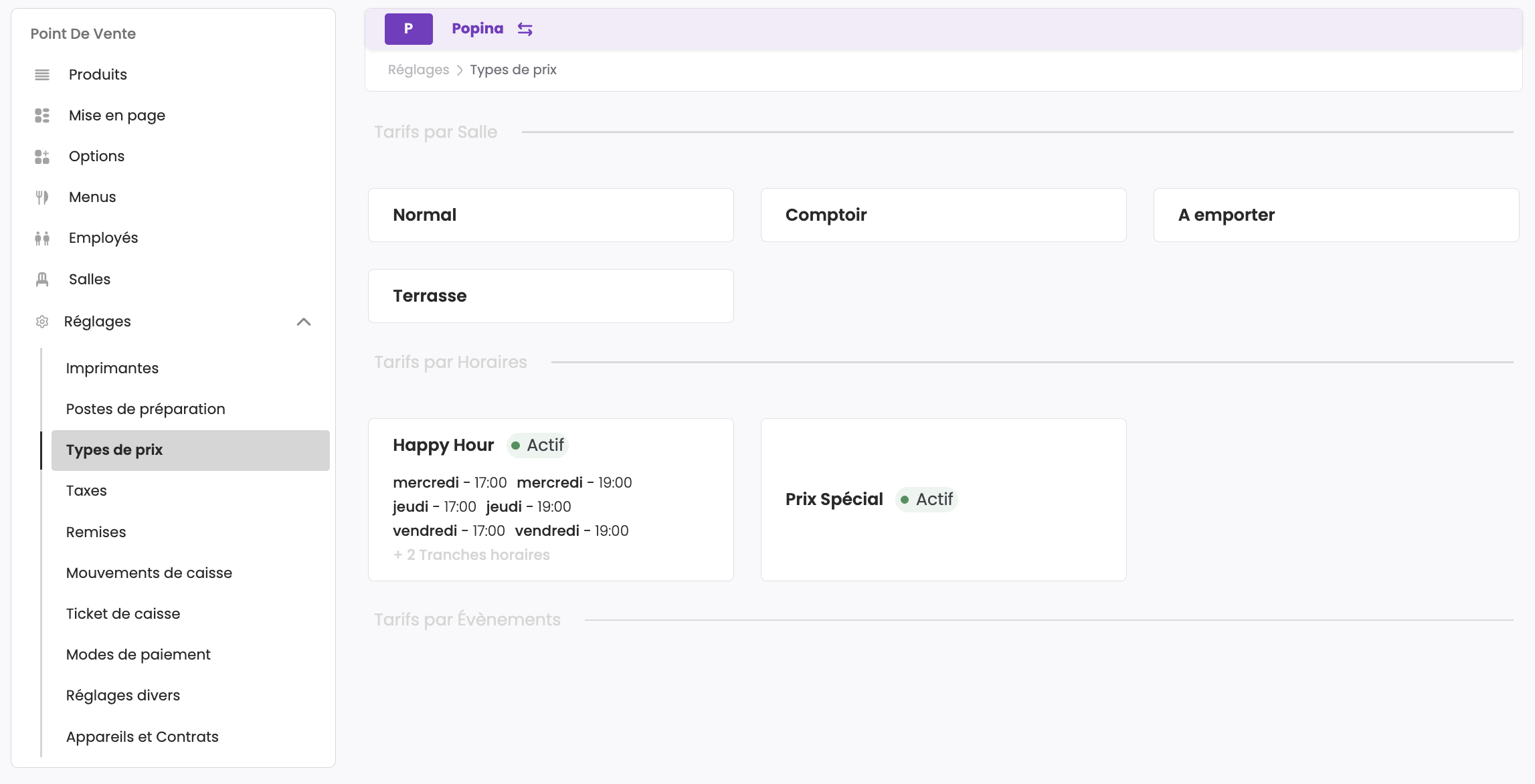The height and width of the screenshot is (784, 1535).
Task: Go to Modes de paiement
Action: coord(139,654)
